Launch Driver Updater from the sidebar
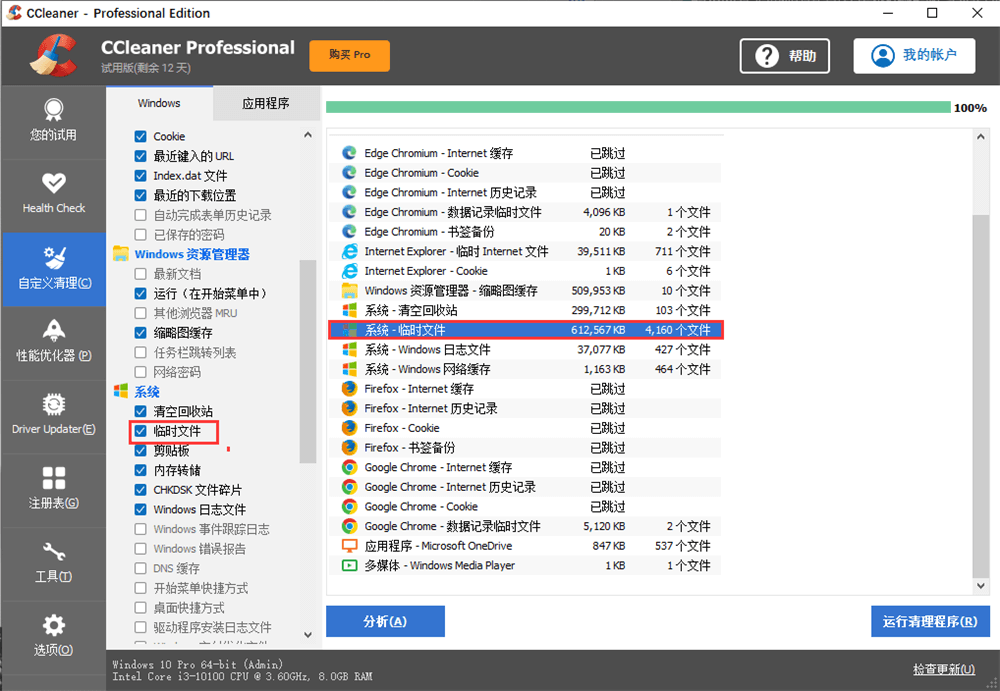 click(53, 415)
